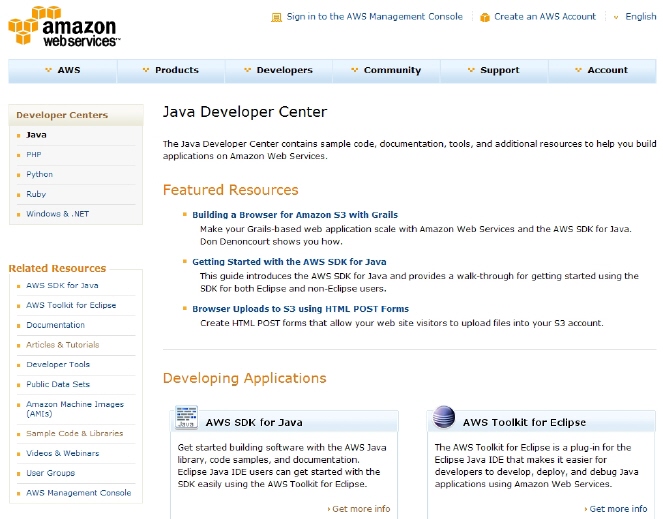Open Videos & Webinars link
The width and height of the screenshot is (663, 519).
(63, 453)
